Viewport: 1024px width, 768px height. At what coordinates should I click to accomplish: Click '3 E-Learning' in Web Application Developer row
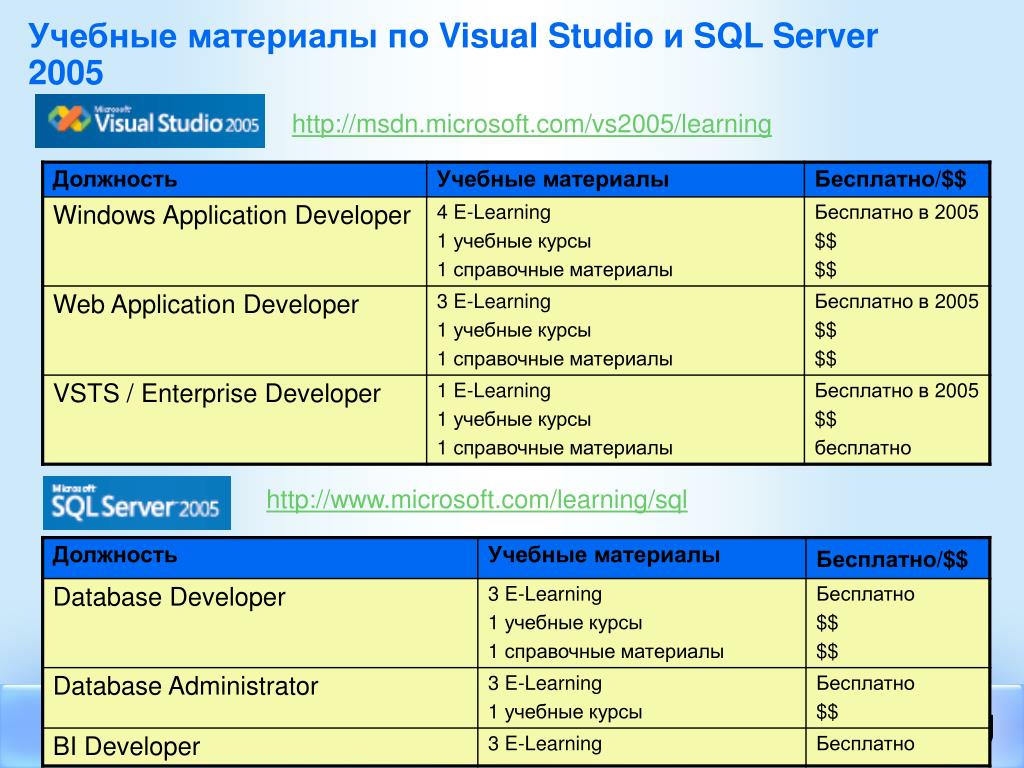(x=494, y=302)
